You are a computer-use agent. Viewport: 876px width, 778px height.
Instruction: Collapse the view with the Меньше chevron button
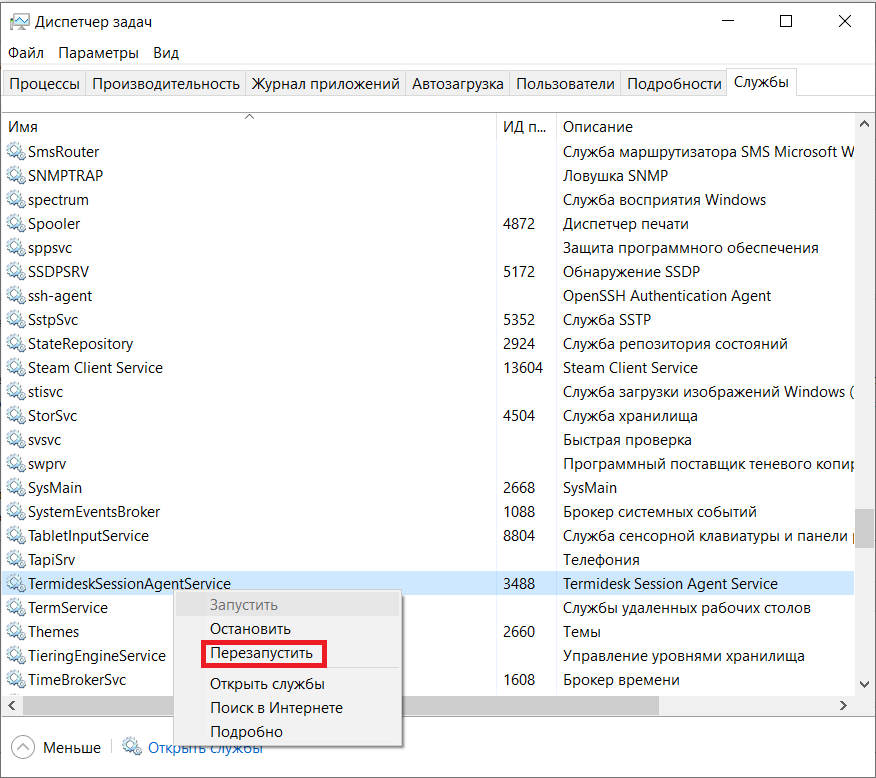[x=23, y=747]
